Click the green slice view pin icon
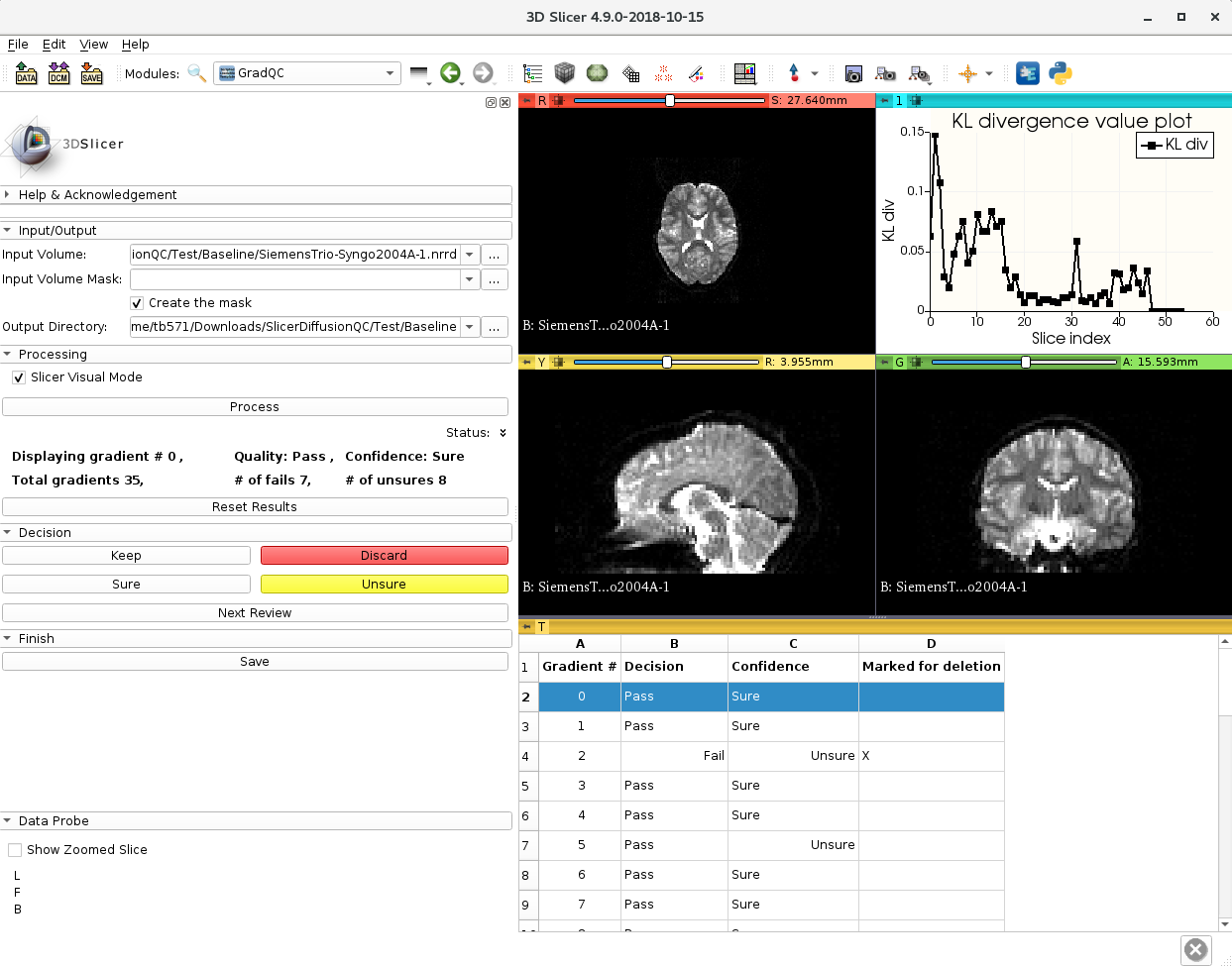1232x966 pixels. (885, 363)
